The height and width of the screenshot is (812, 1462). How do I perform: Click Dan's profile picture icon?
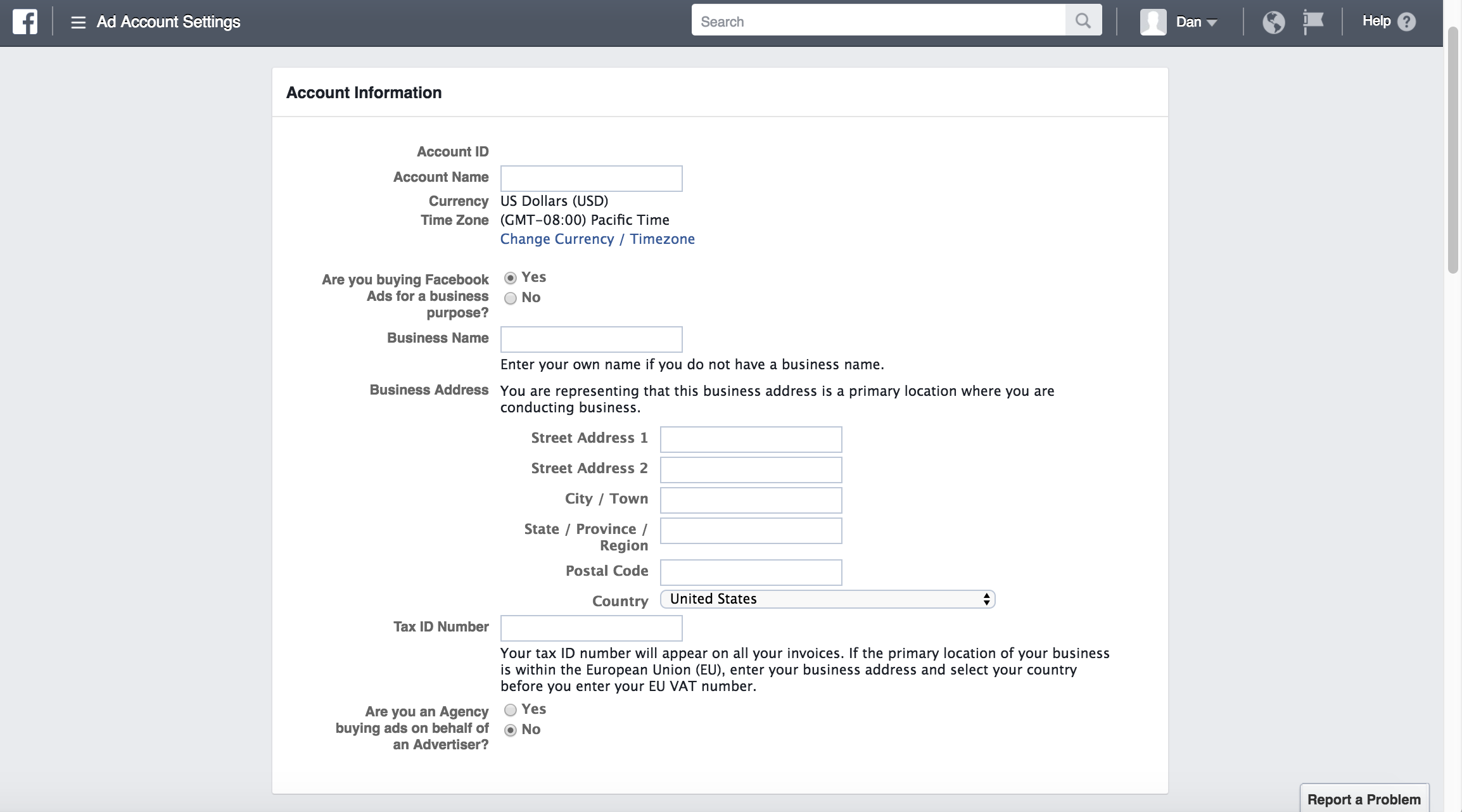coord(1153,21)
